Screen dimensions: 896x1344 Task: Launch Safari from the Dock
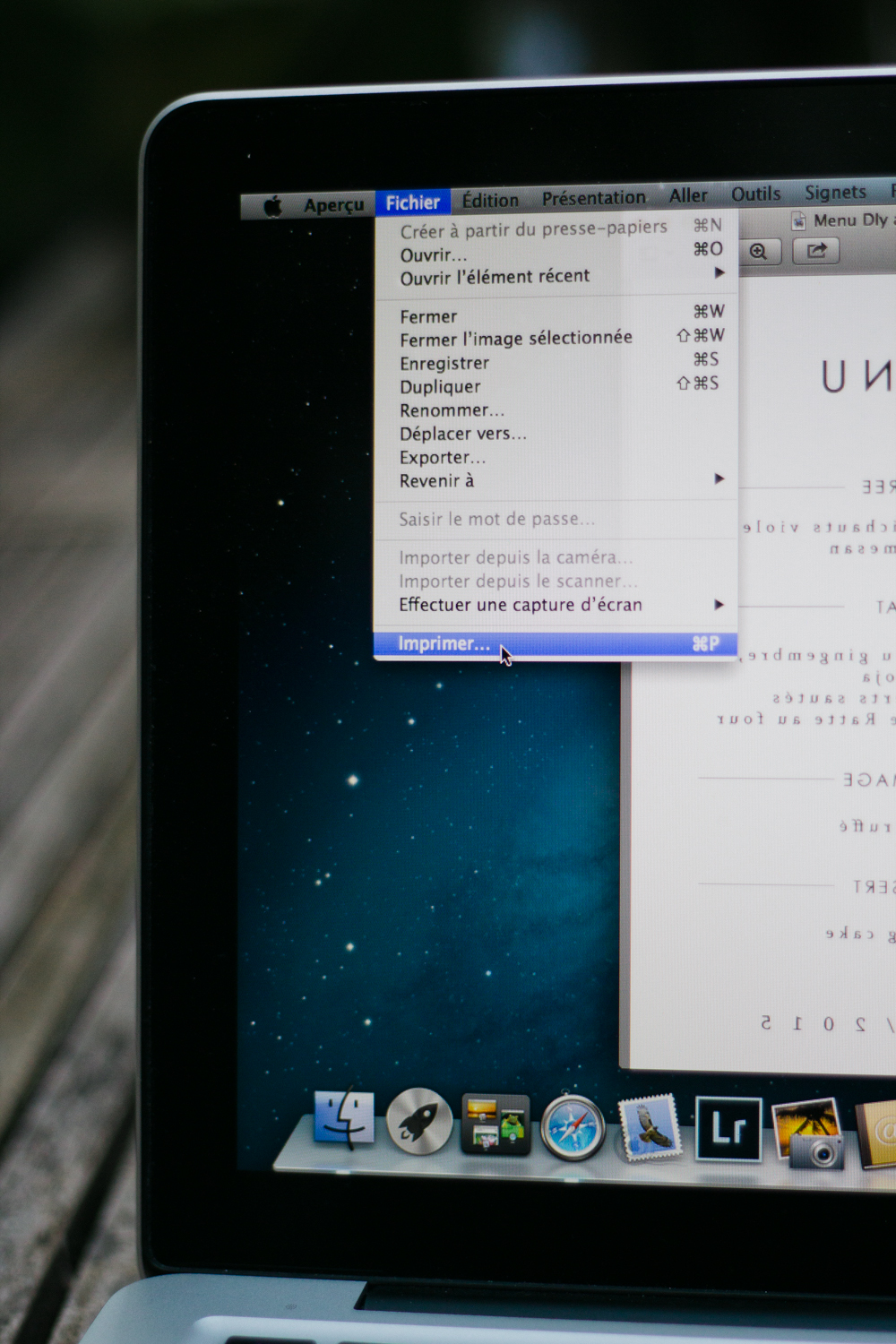click(573, 1127)
